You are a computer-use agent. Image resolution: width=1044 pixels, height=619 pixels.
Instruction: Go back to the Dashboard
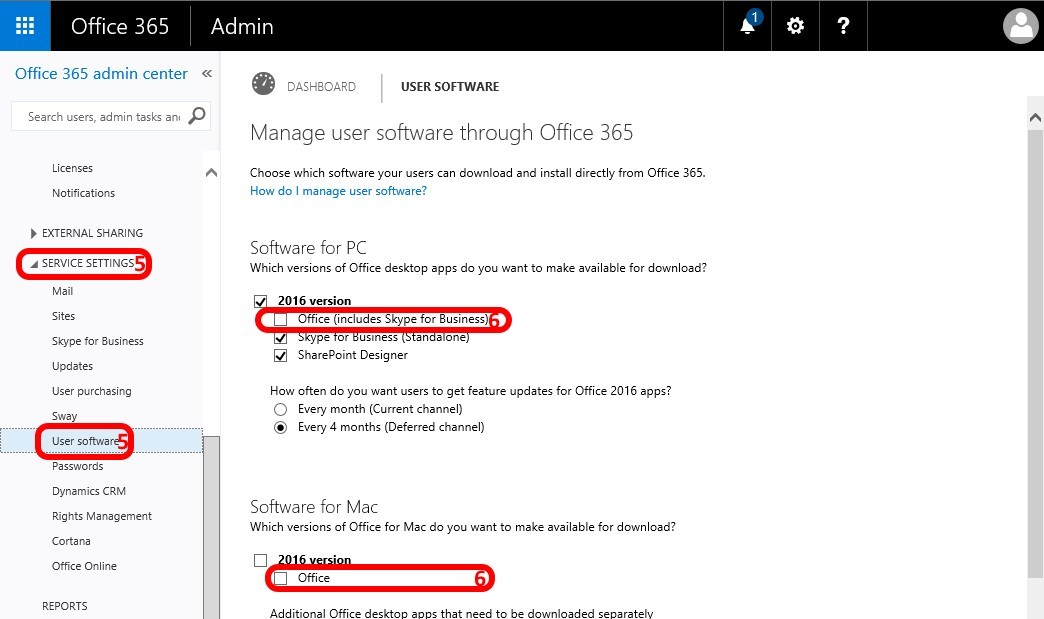pyautogui.click(x=321, y=87)
